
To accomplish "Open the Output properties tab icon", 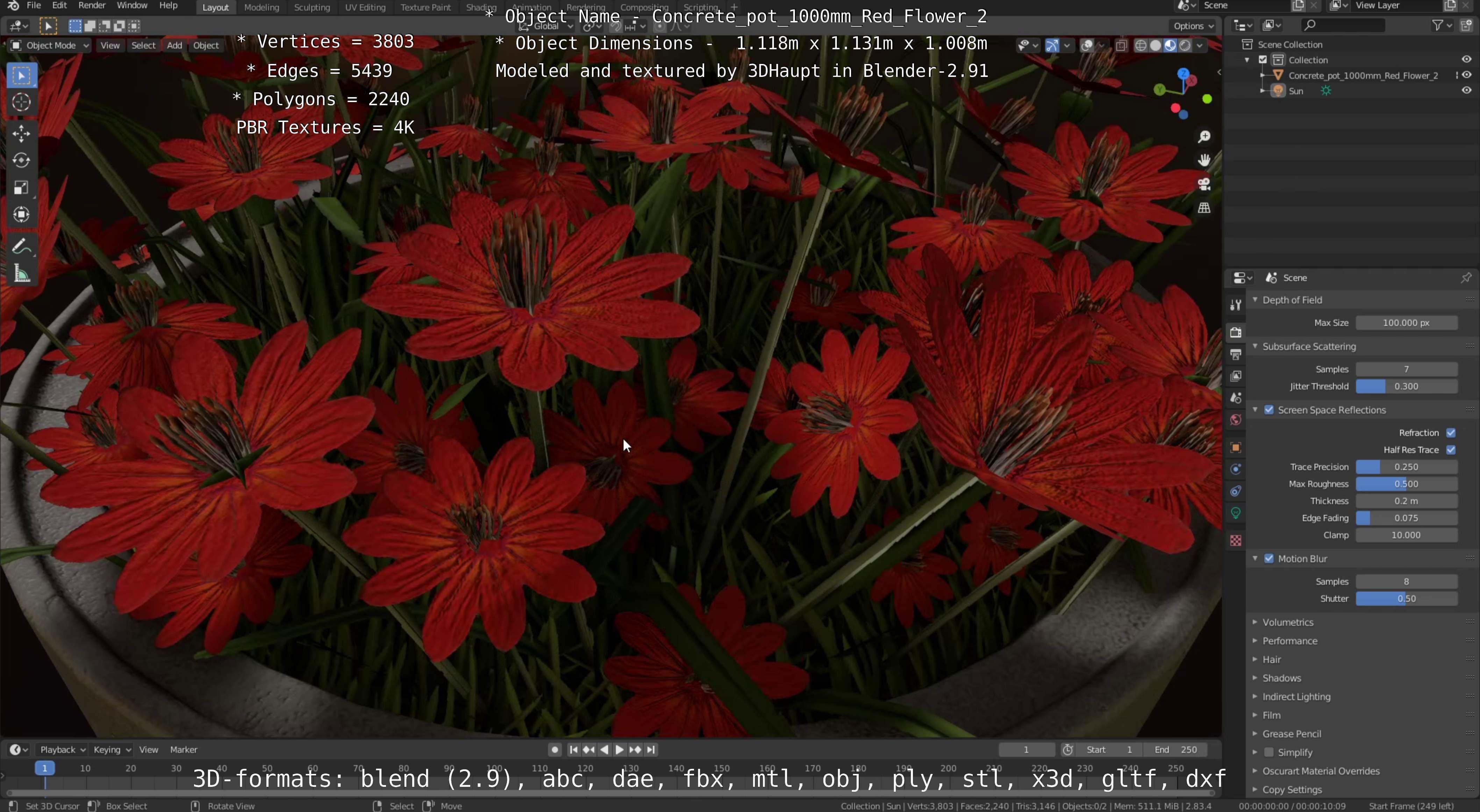I will [x=1235, y=354].
